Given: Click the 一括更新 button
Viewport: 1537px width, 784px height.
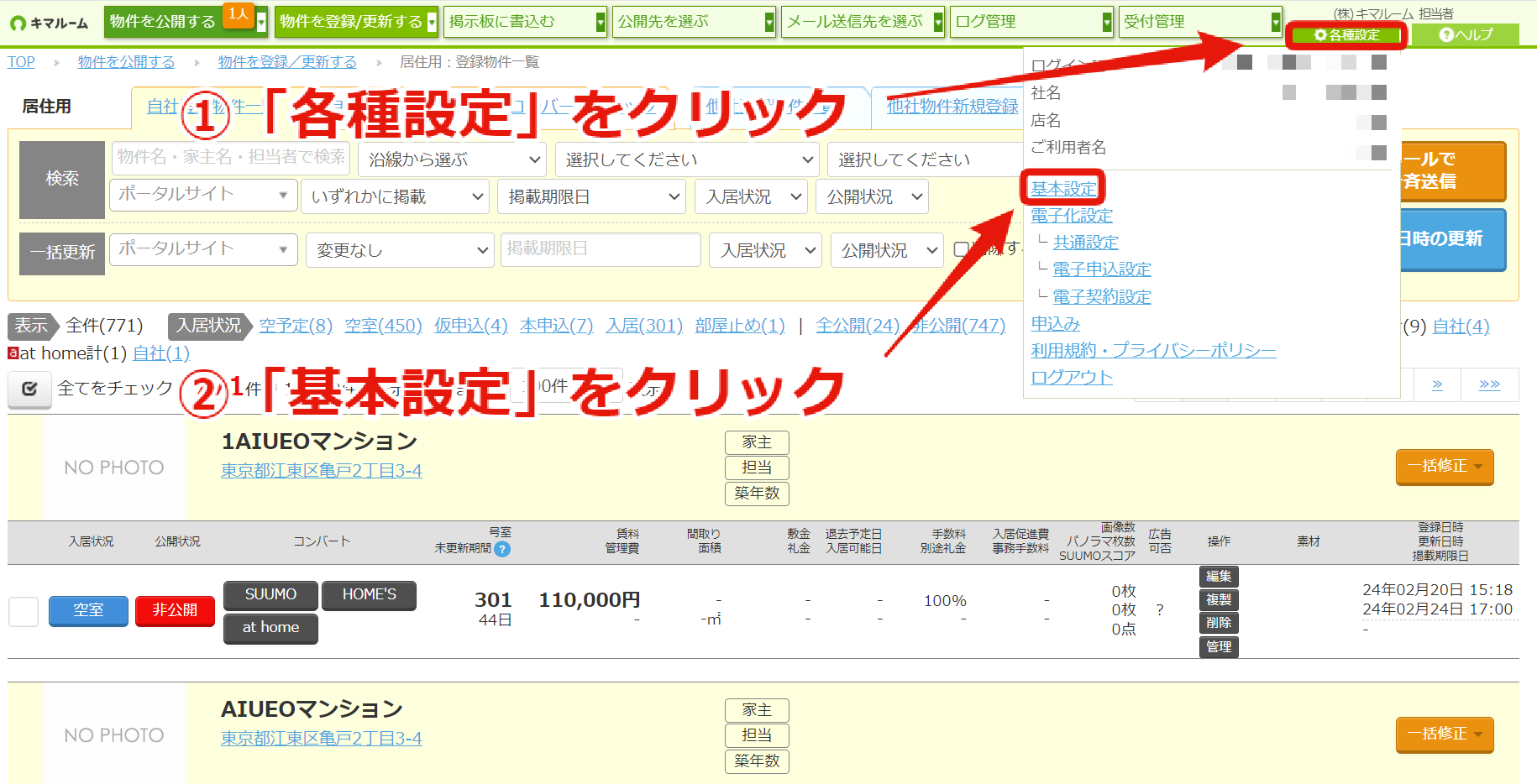Looking at the screenshot, I should 62,253.
